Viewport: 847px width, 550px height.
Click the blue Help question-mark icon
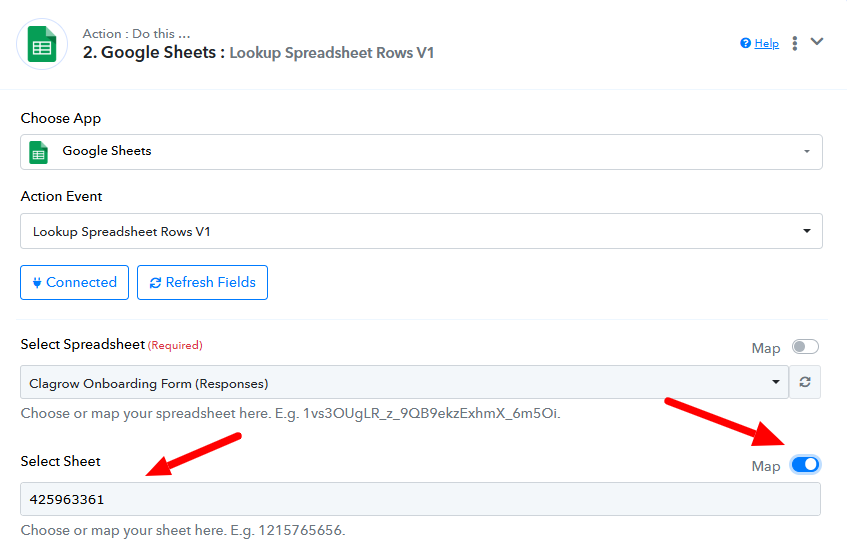[745, 43]
